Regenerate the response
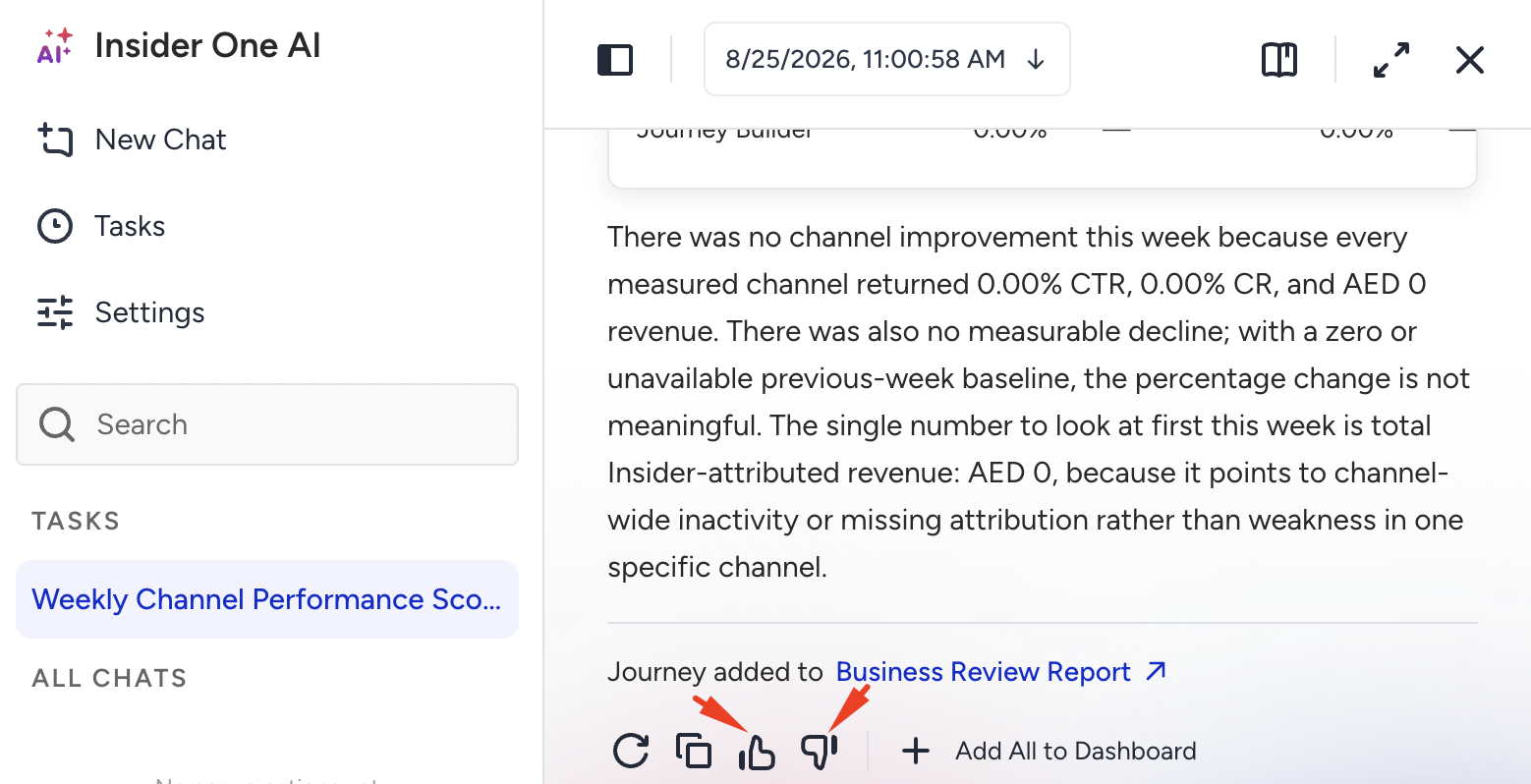The height and width of the screenshot is (784, 1531). click(x=631, y=752)
